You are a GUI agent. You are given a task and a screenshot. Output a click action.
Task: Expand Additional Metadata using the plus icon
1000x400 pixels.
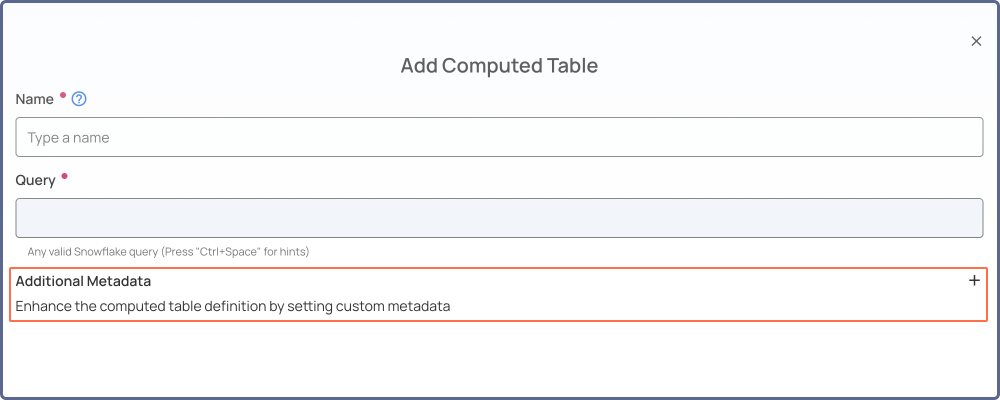click(974, 281)
